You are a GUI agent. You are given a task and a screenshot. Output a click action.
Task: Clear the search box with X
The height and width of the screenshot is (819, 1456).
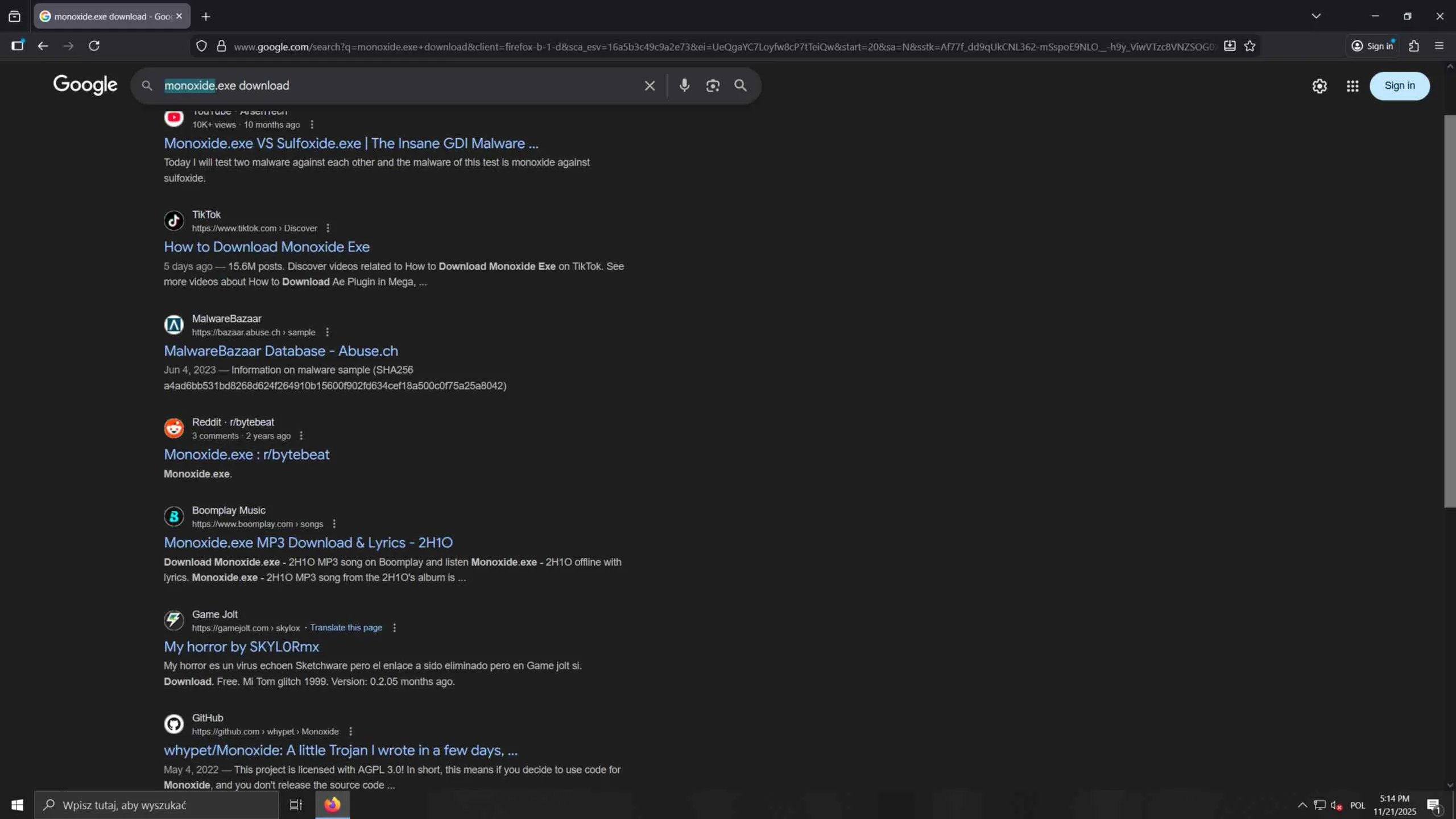[650, 85]
